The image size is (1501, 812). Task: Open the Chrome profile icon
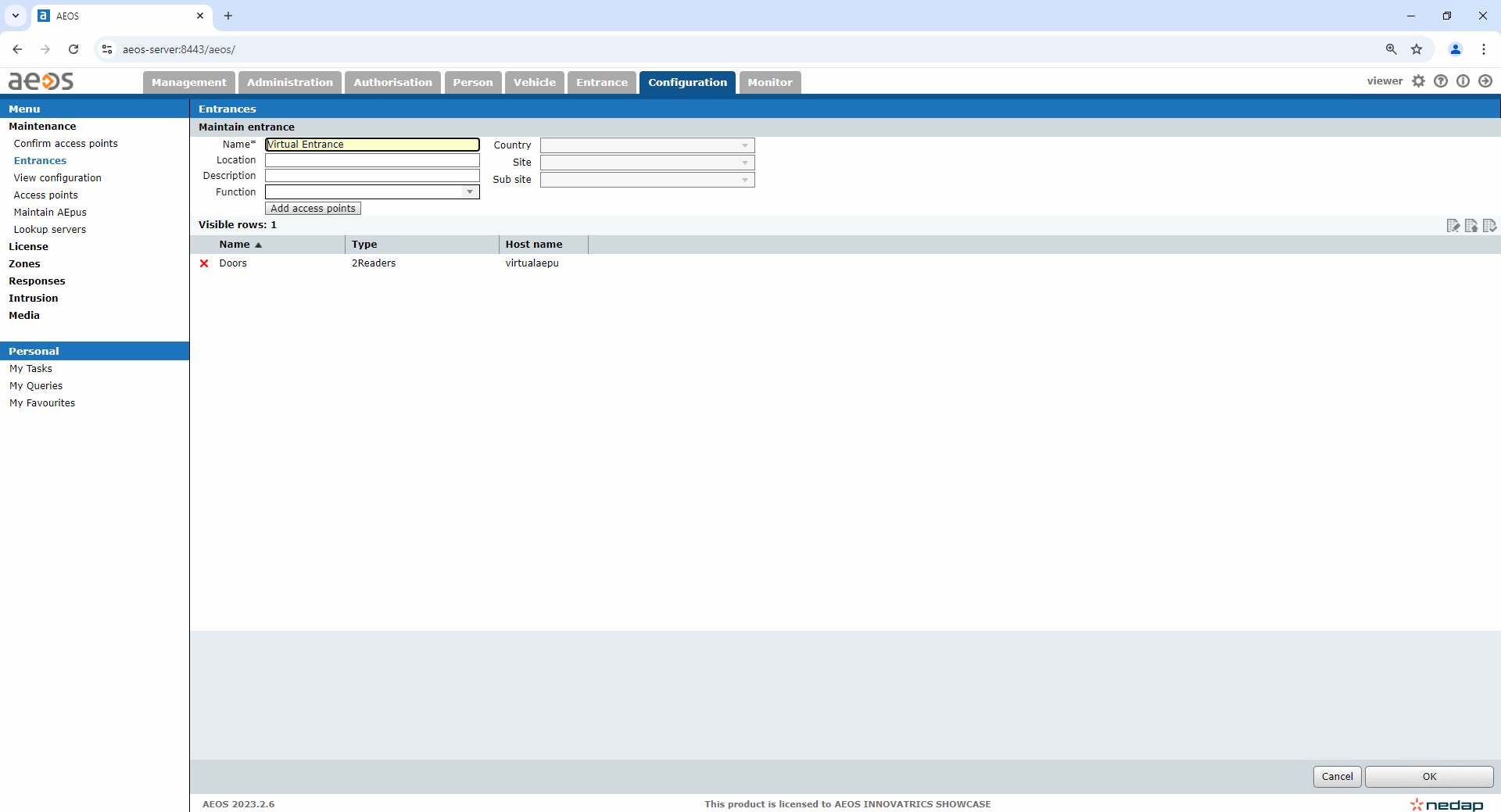1456,49
